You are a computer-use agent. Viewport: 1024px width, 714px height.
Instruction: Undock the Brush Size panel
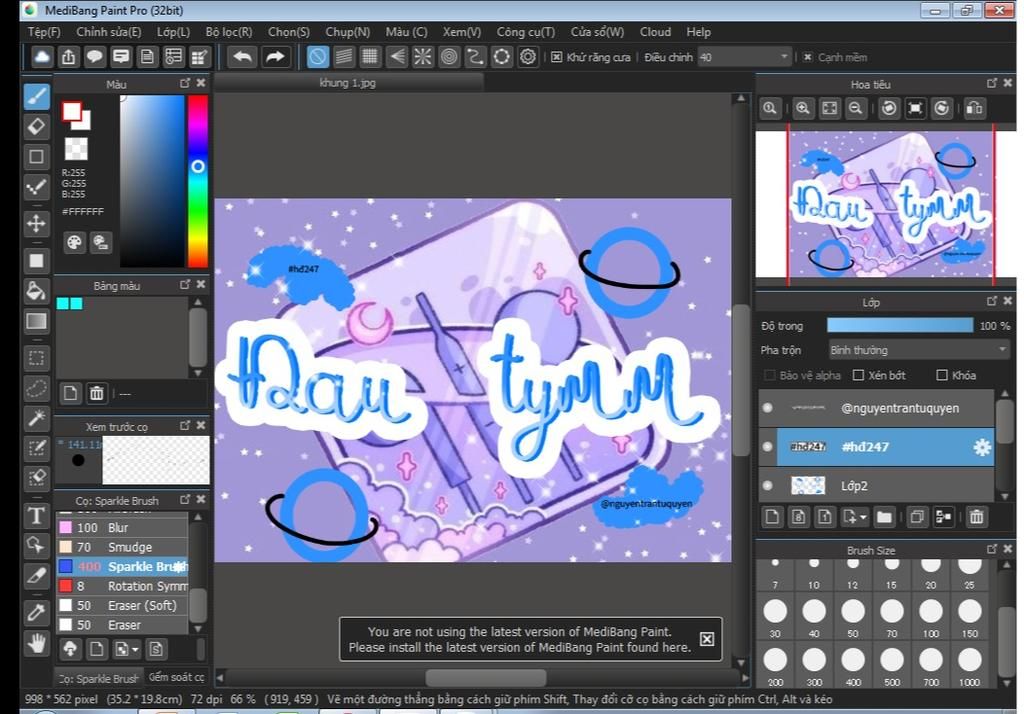992,549
